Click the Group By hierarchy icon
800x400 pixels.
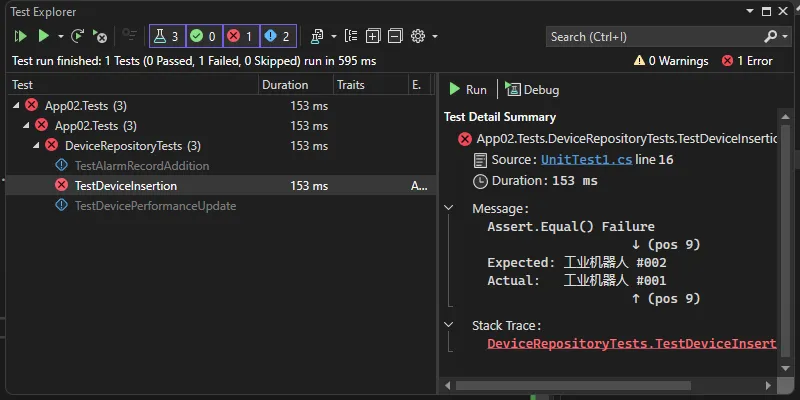coord(351,36)
